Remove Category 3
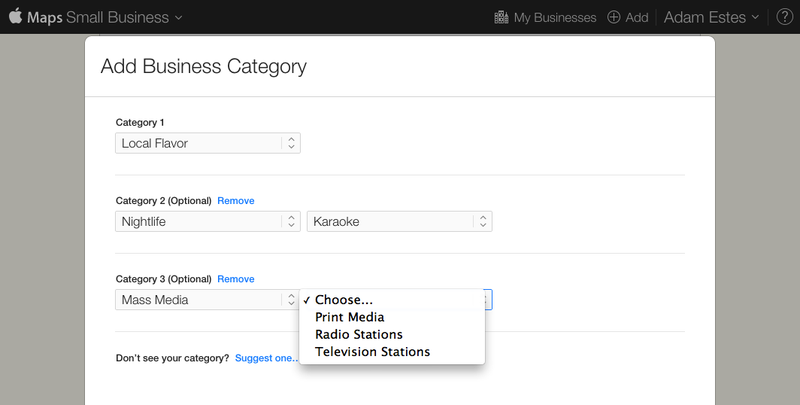Image resolution: width=800 pixels, height=405 pixels. (x=236, y=279)
